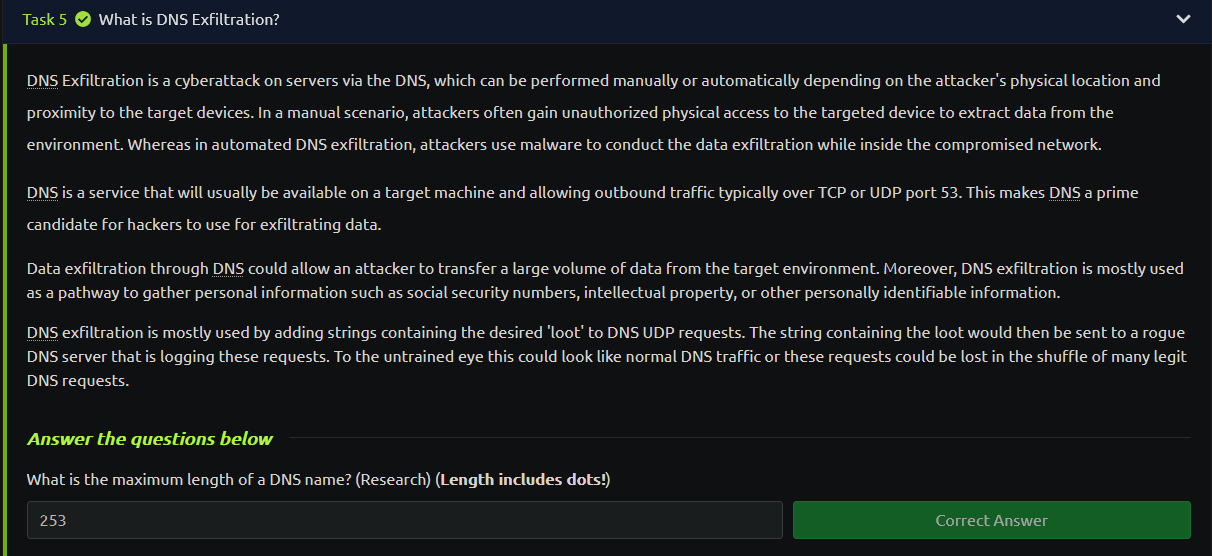Click the underlined DNS before 'exfiltration is mostly used by'
Screen dimensions: 1212x556
(42, 332)
